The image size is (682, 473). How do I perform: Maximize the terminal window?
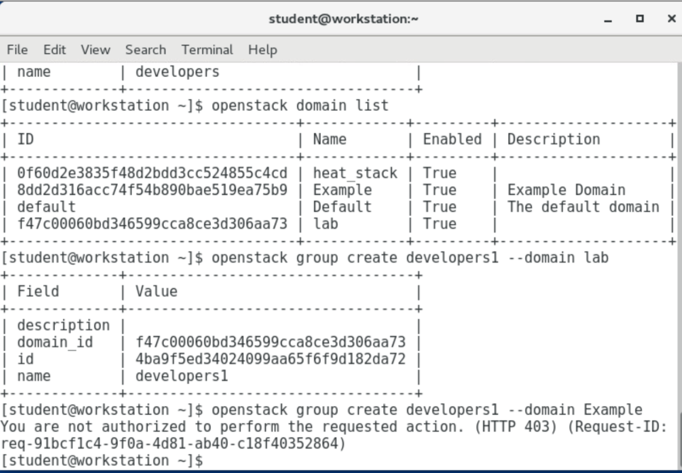point(640,18)
